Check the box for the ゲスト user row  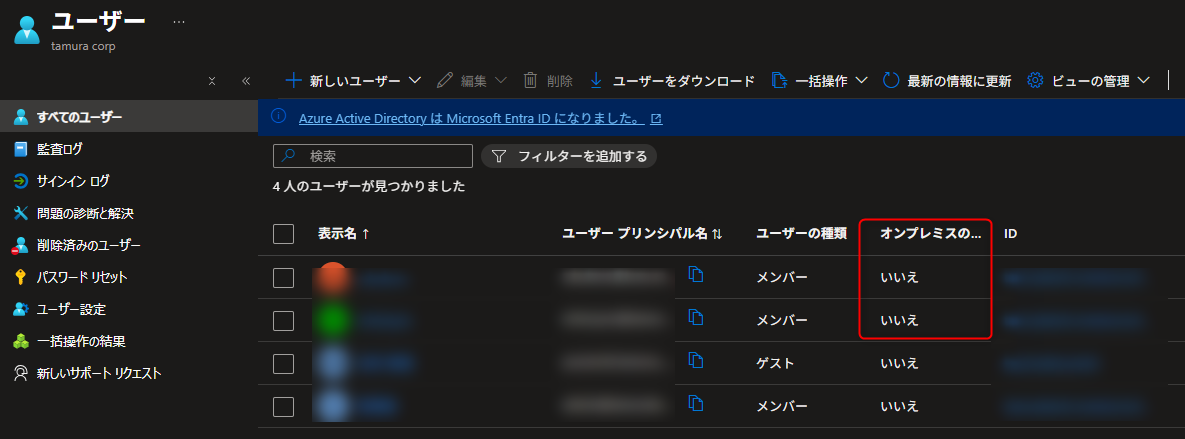point(283,364)
